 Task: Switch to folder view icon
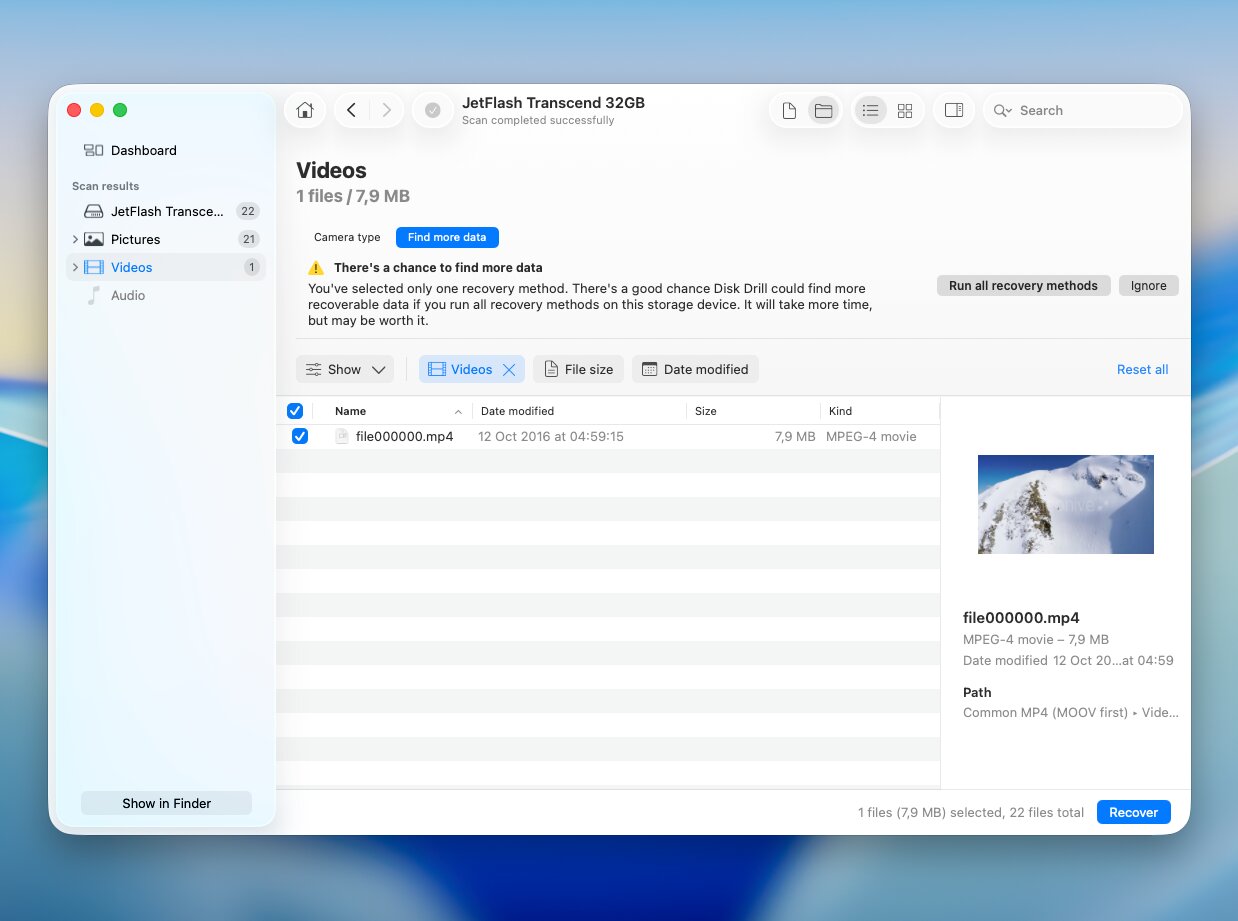click(823, 111)
